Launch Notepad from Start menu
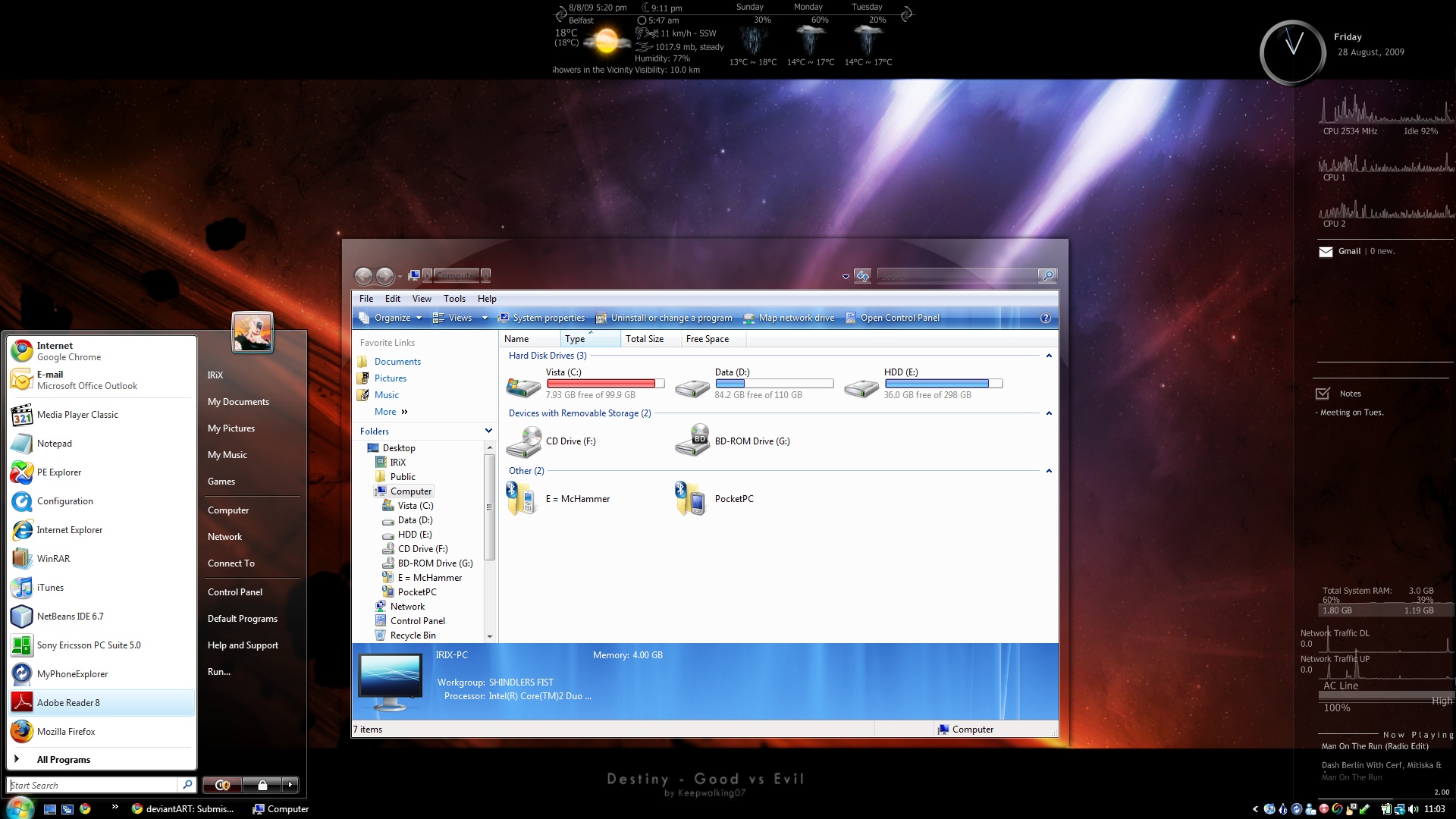1456x819 pixels. 102,444
